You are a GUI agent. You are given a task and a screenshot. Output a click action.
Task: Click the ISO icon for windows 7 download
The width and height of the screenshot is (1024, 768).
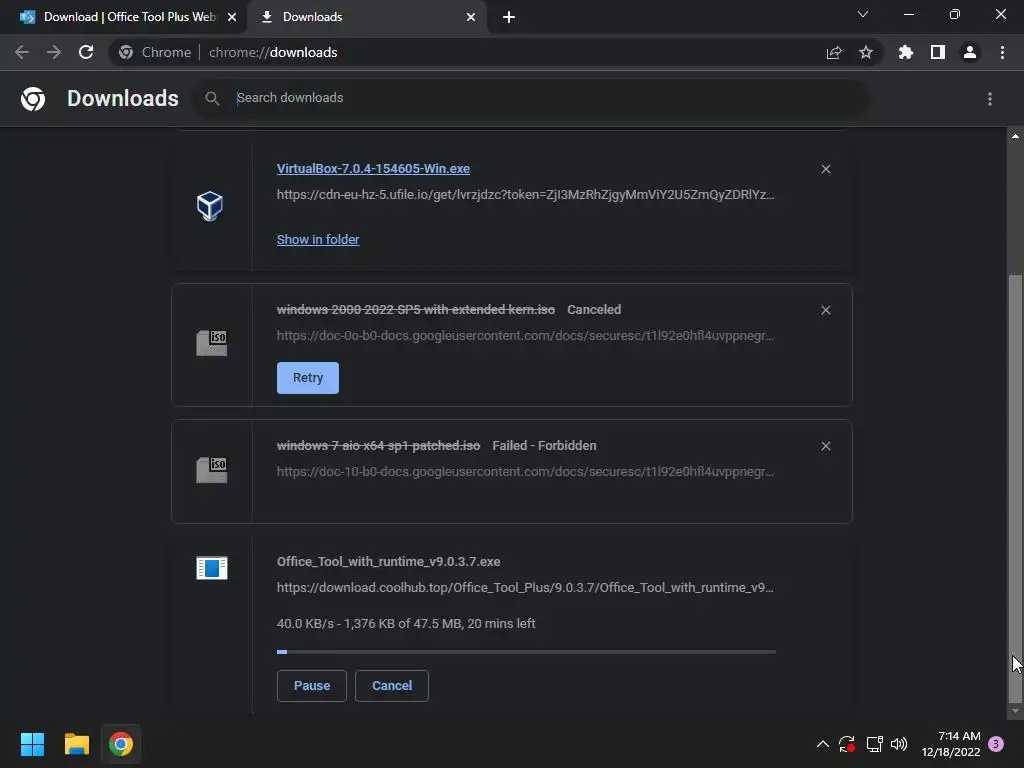212,470
